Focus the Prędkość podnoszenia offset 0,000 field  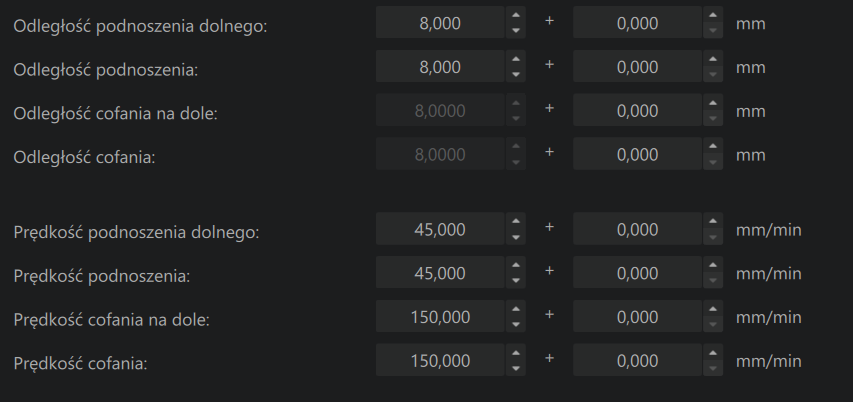click(x=638, y=272)
